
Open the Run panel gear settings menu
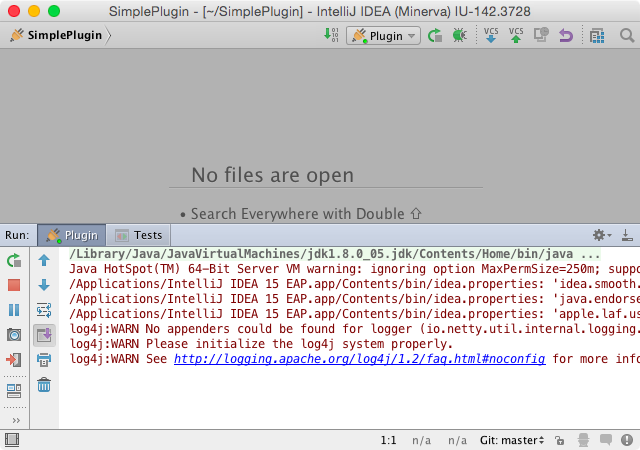[x=602, y=235]
